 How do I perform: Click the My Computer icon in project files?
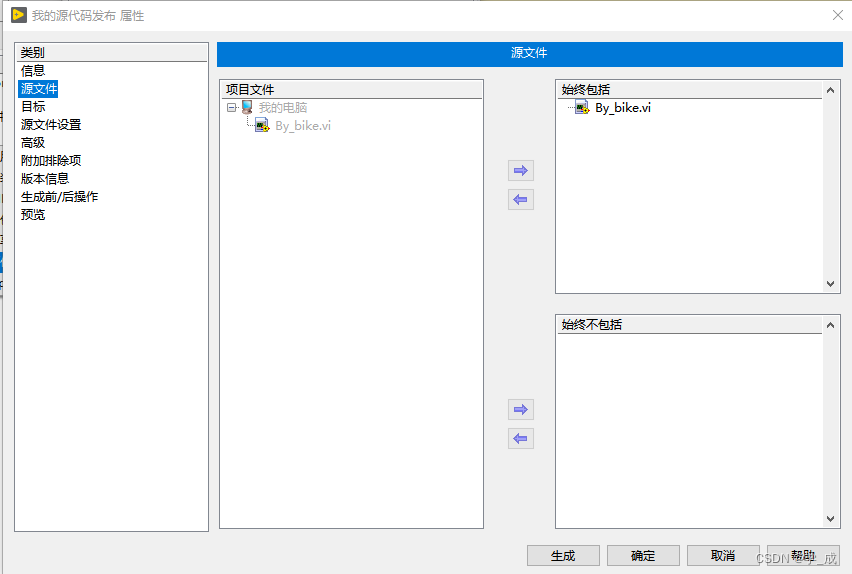pos(247,107)
